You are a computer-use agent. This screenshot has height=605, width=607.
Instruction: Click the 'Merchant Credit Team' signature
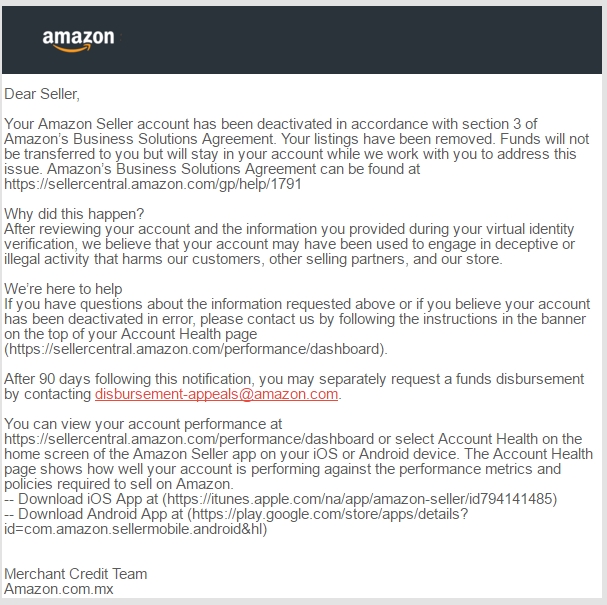coord(75,574)
